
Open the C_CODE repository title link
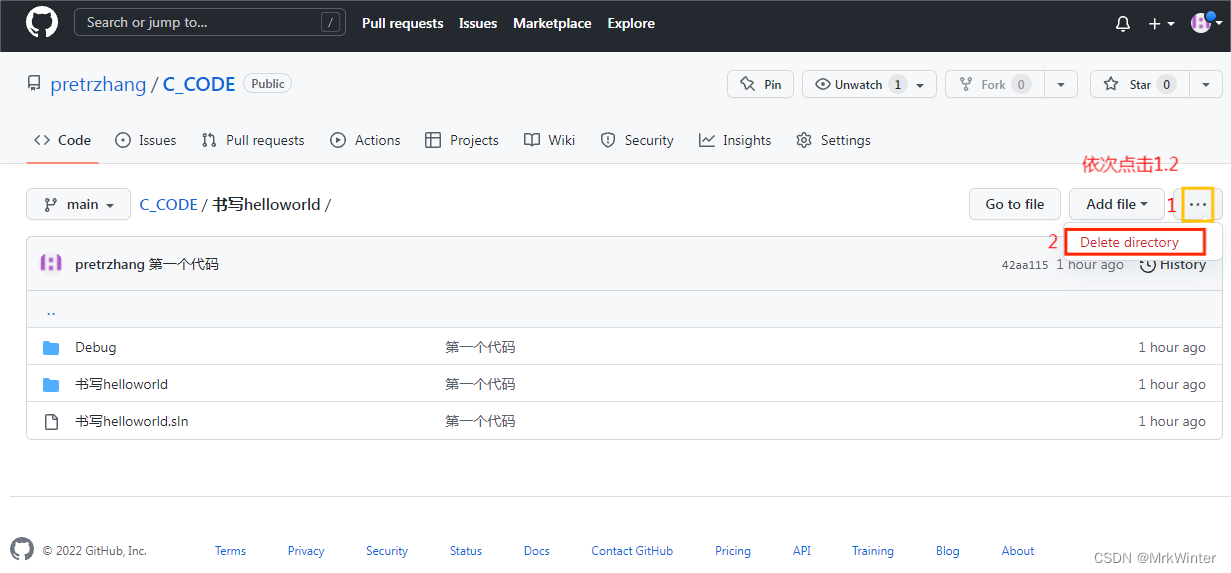pos(199,85)
